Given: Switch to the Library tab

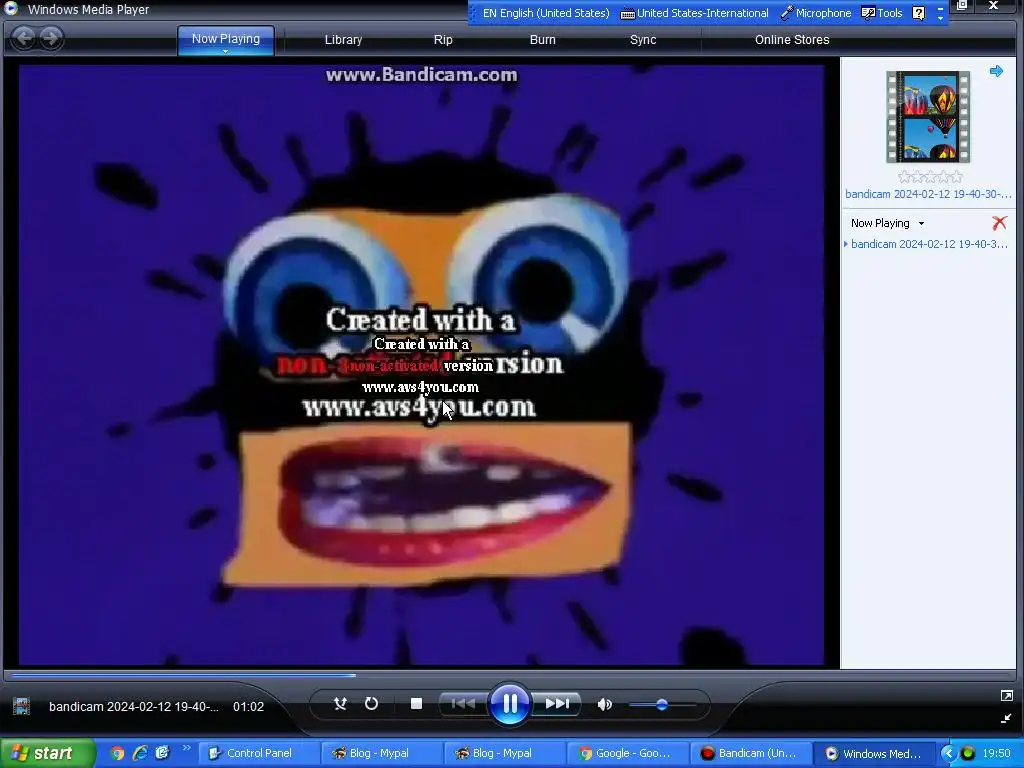Looking at the screenshot, I should [343, 40].
